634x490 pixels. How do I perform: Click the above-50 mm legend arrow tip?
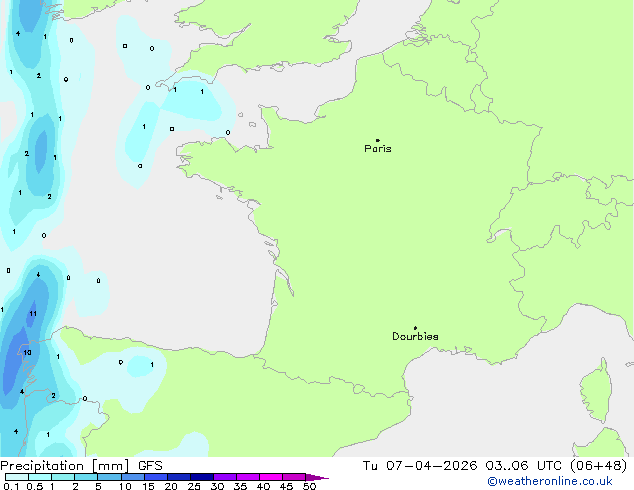tap(317, 477)
